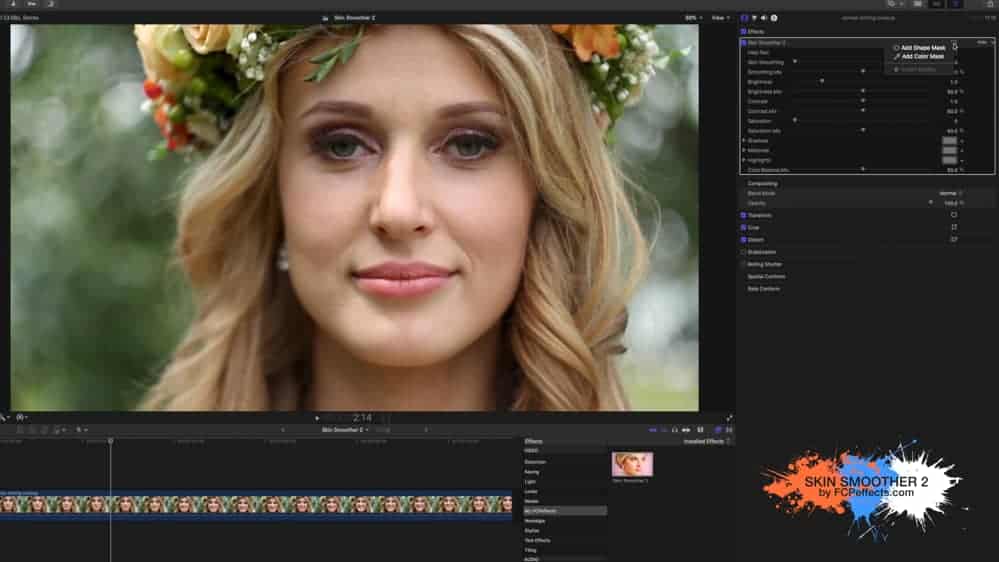The image size is (999, 562).
Task: Adjust the Saturation slider handle
Action: (x=794, y=120)
